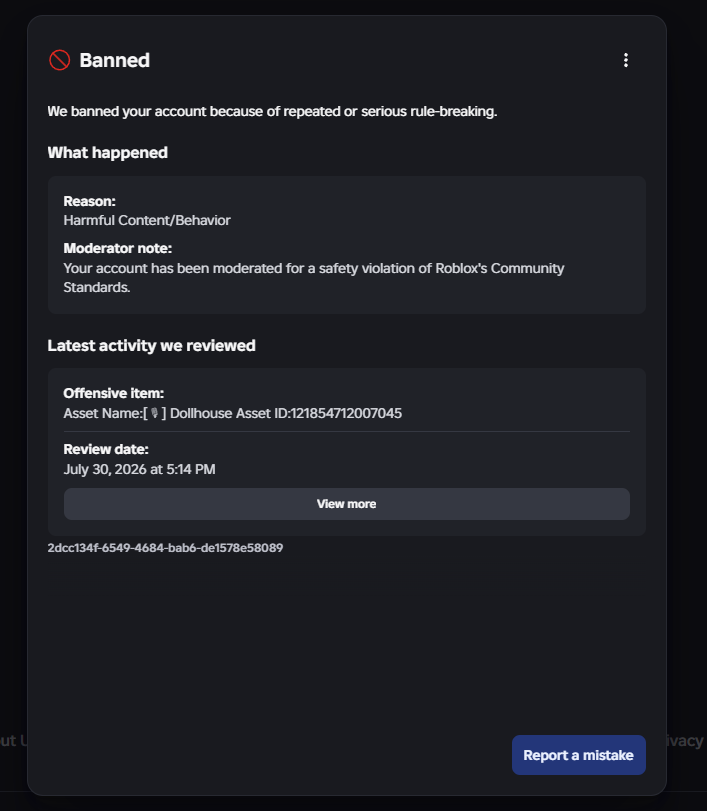Click the Reason: label
The height and width of the screenshot is (811, 707).
point(89,201)
